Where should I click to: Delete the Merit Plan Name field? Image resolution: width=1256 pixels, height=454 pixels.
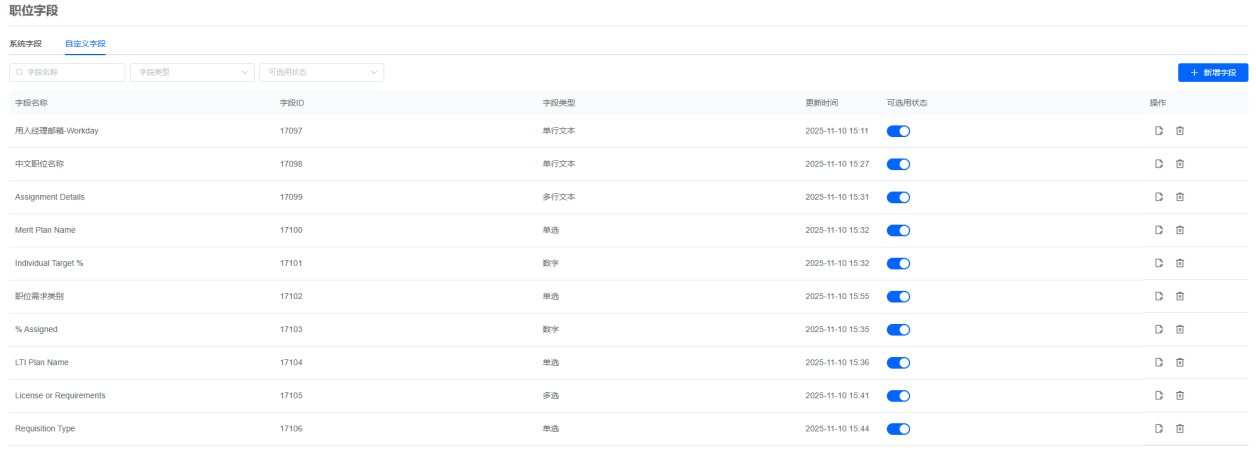[x=1180, y=230]
